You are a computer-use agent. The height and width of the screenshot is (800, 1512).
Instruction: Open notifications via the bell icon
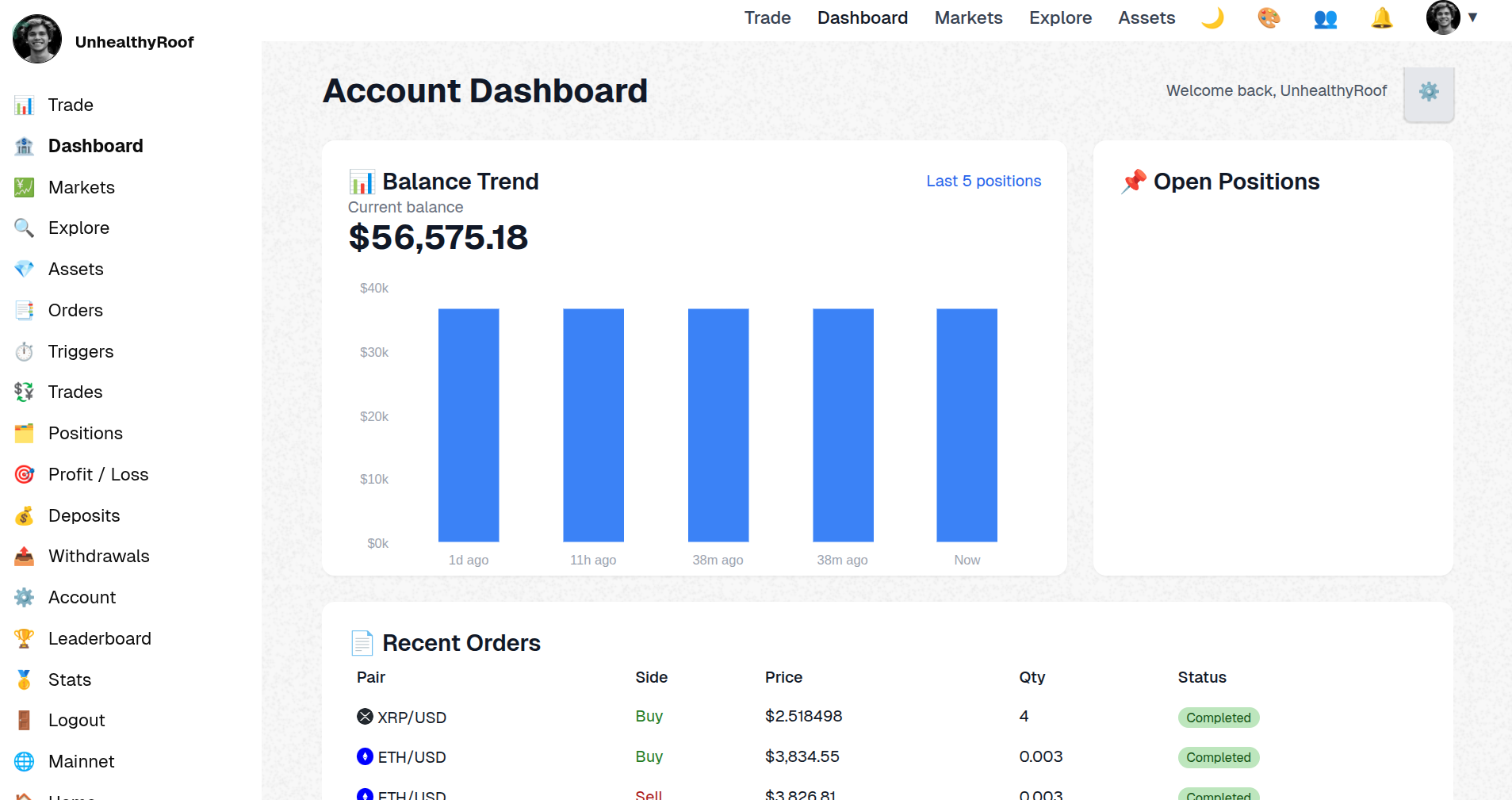pyautogui.click(x=1381, y=17)
